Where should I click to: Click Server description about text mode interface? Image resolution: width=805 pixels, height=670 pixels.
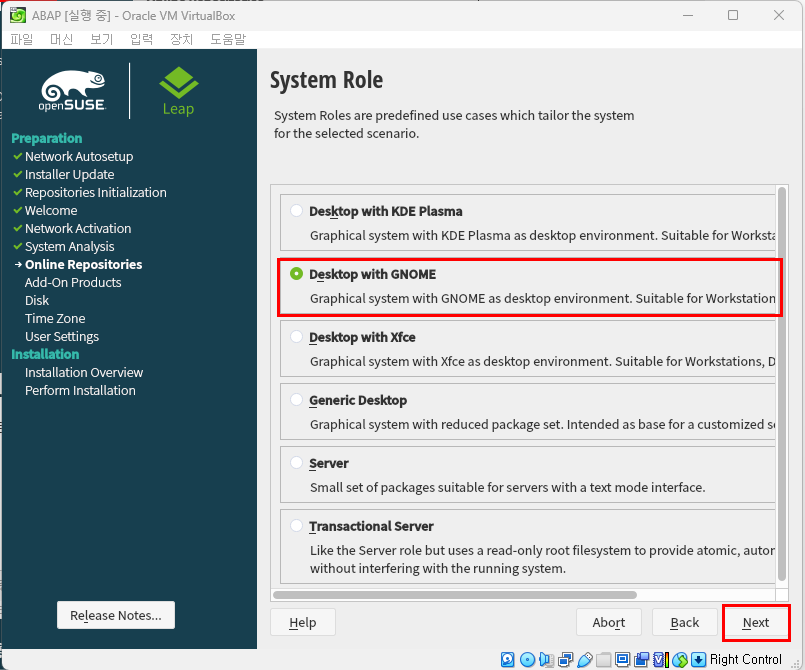click(507, 487)
